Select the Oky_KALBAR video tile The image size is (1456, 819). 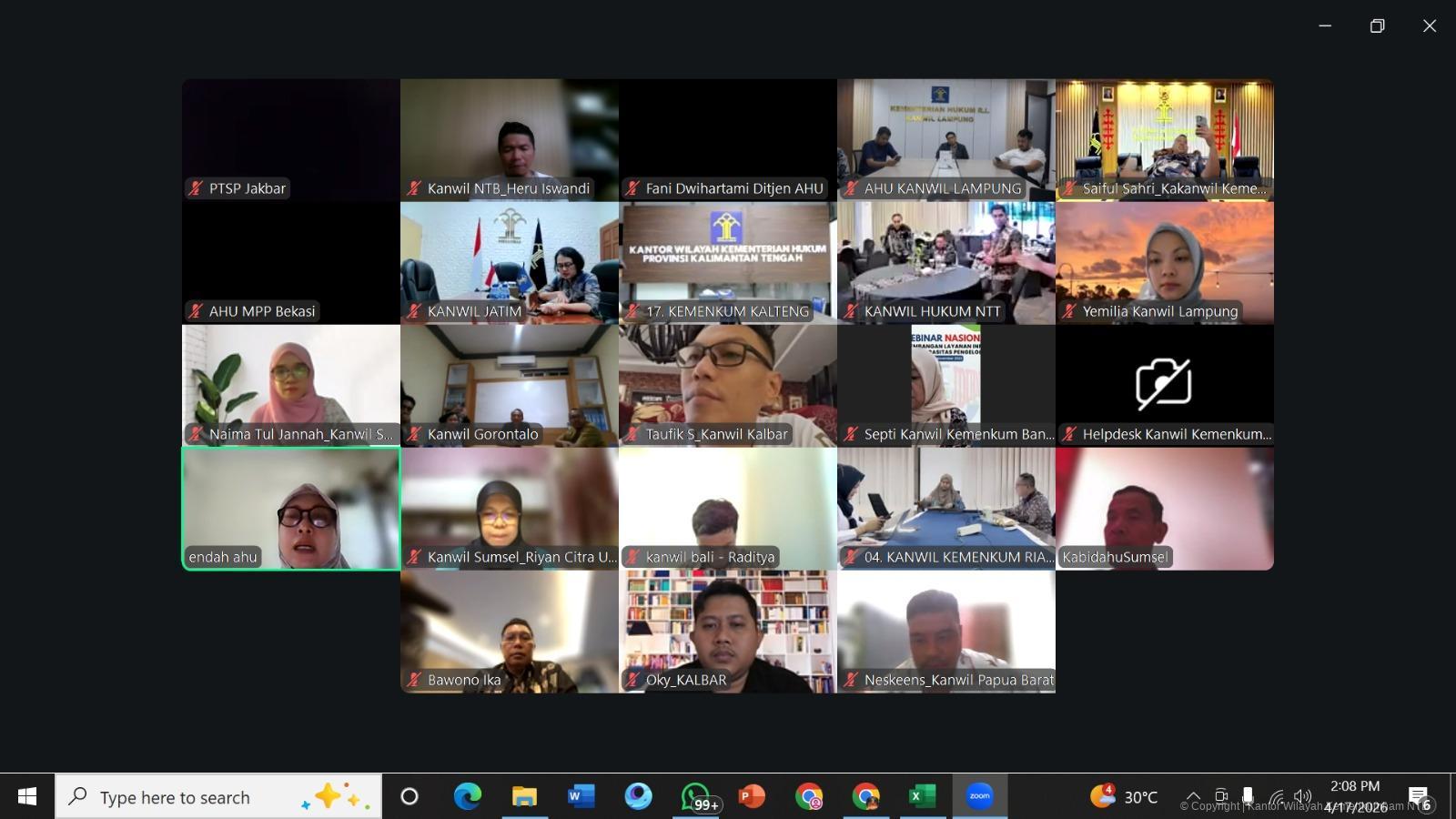728,632
